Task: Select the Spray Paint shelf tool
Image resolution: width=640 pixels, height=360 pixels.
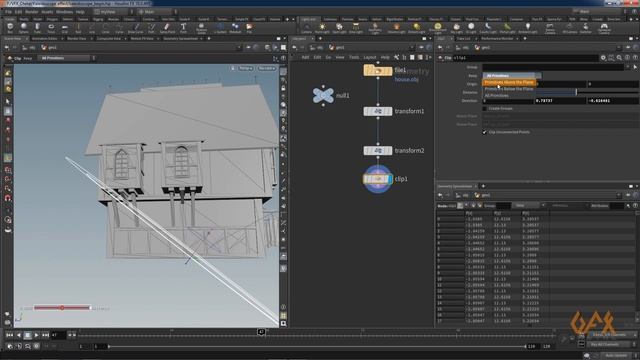Action: click(x=167, y=28)
